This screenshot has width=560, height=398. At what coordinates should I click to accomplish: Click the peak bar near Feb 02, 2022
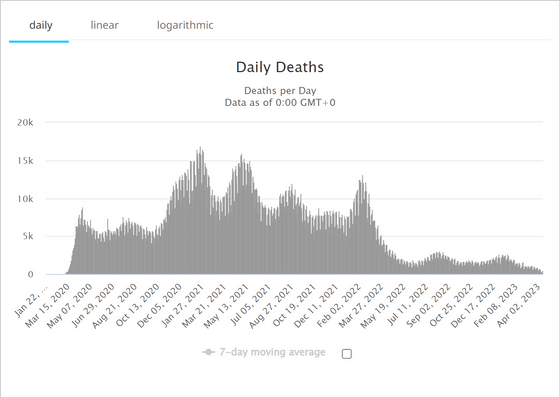[x=362, y=225]
